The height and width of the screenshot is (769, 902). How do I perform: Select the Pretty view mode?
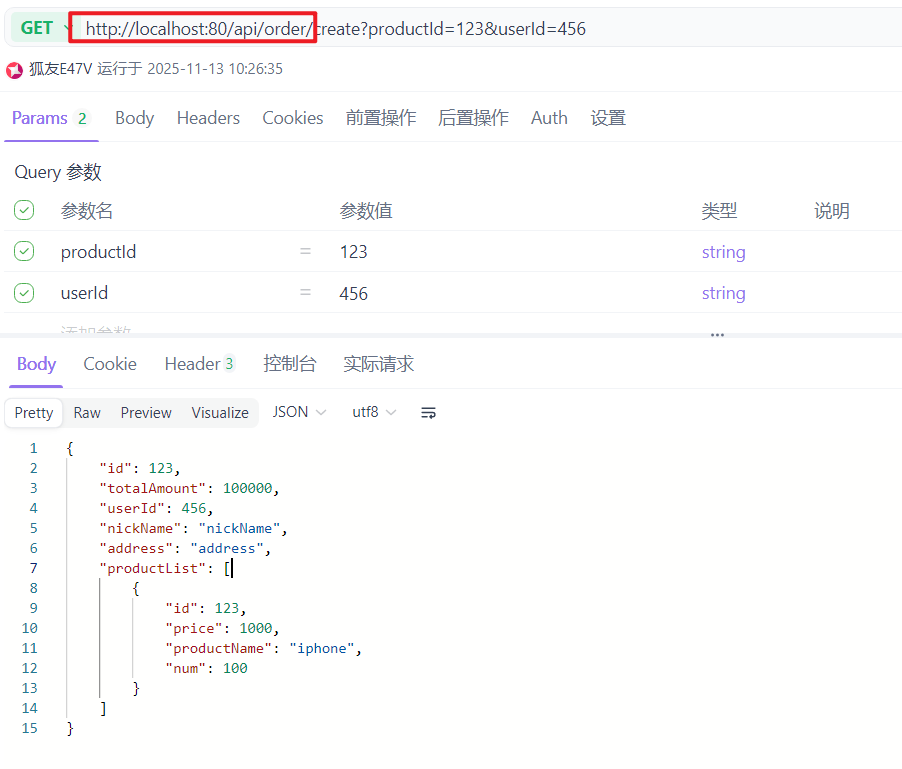(x=33, y=413)
